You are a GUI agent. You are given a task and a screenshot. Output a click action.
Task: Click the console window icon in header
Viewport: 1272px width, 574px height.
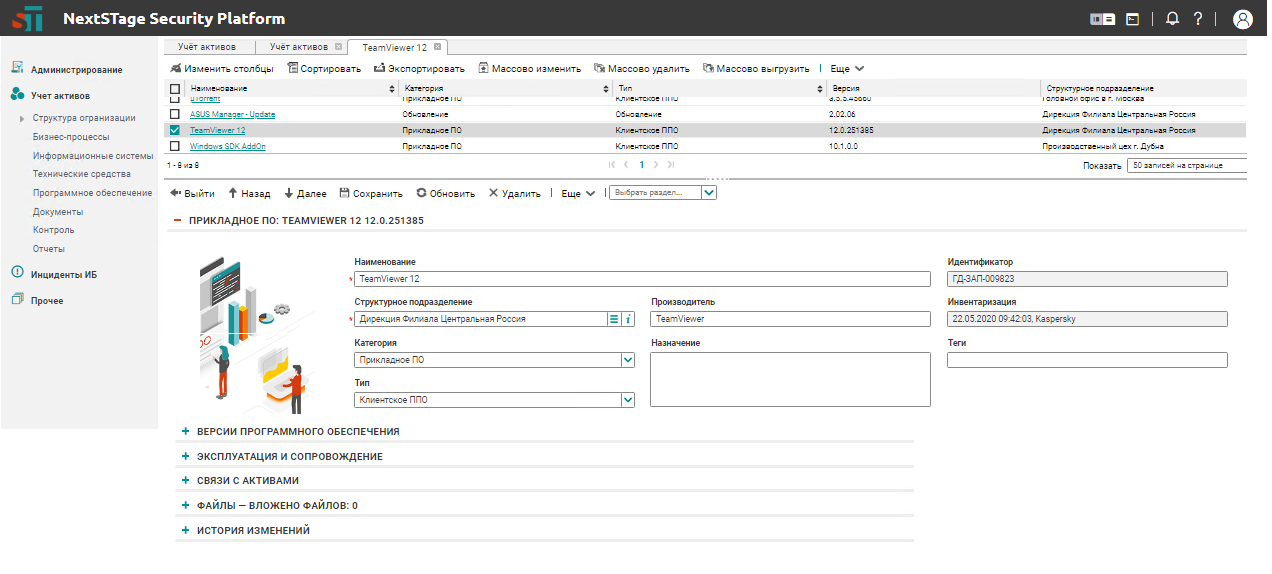click(1132, 18)
